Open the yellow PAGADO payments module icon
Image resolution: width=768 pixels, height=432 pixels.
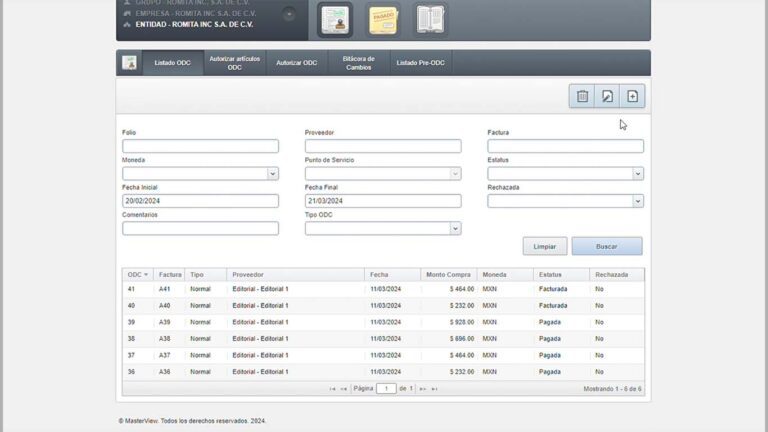coord(383,19)
